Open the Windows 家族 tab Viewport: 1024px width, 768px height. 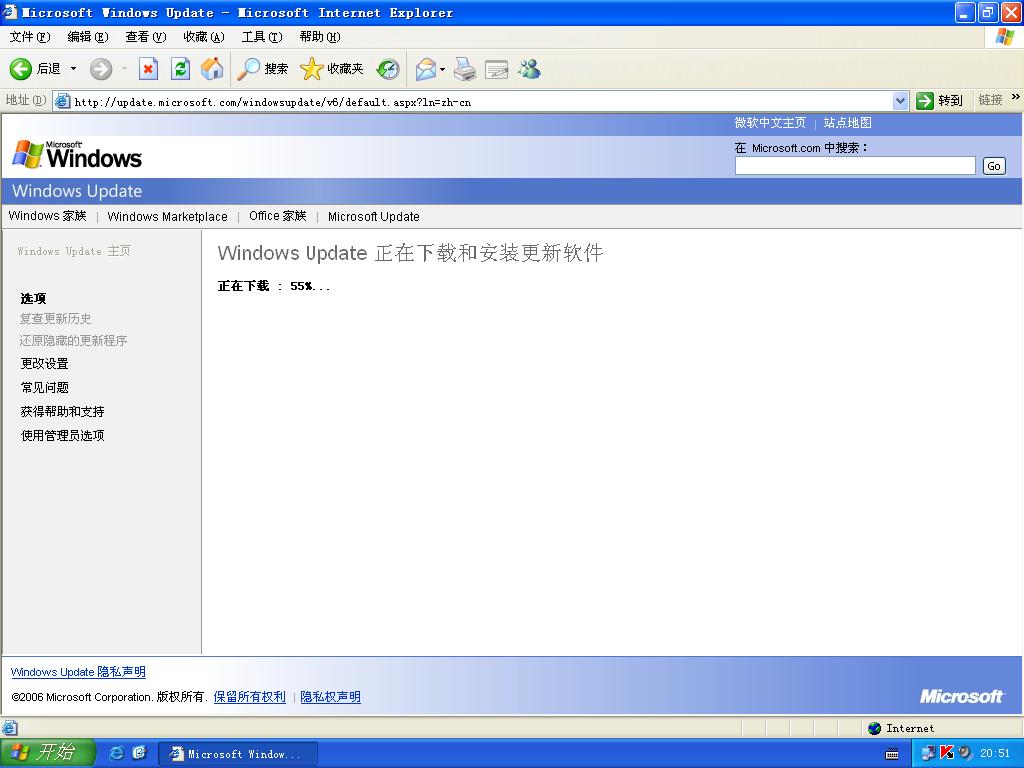48,216
